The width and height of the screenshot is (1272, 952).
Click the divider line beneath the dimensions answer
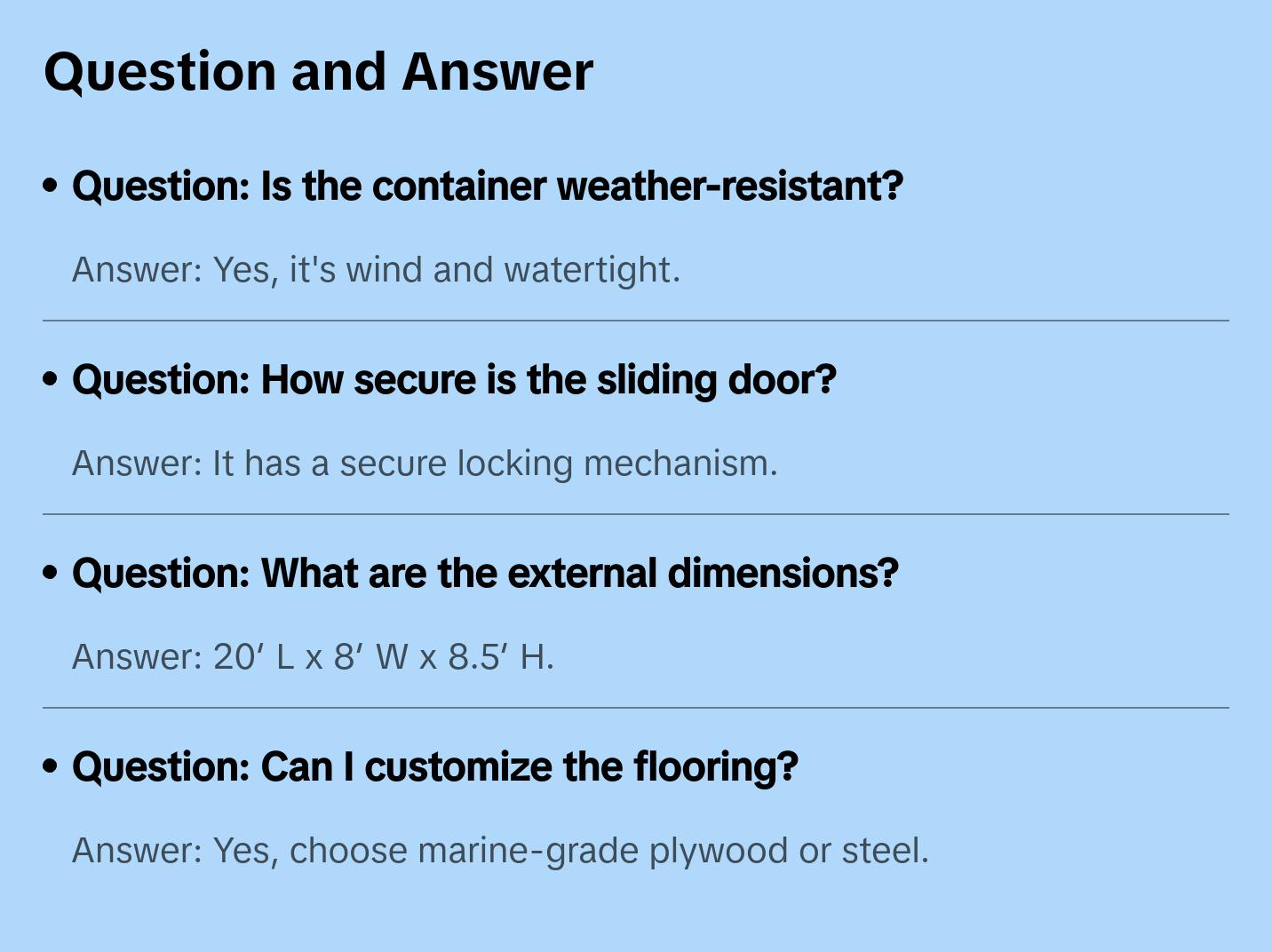coord(635,708)
